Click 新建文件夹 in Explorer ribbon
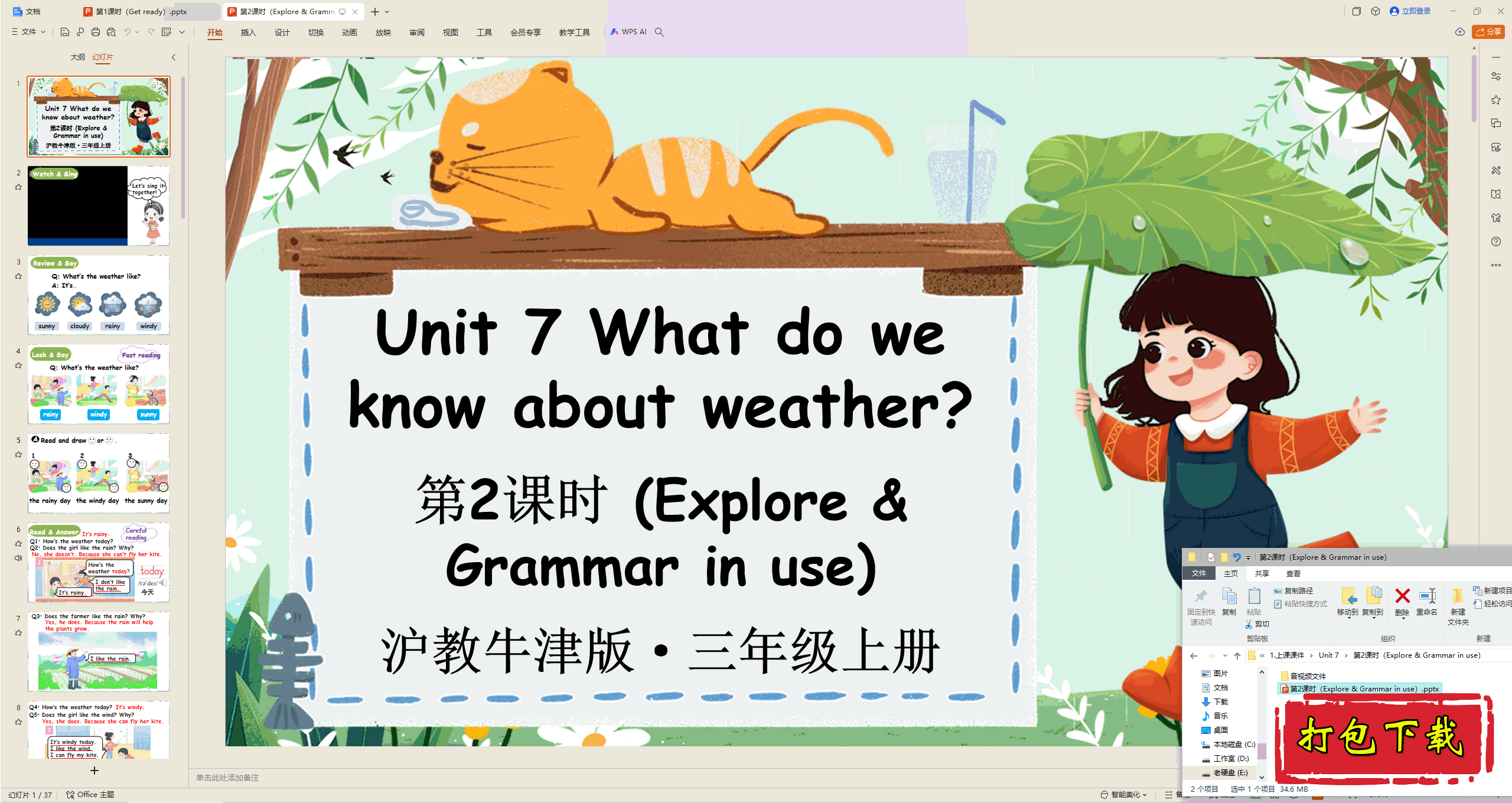 click(1458, 606)
